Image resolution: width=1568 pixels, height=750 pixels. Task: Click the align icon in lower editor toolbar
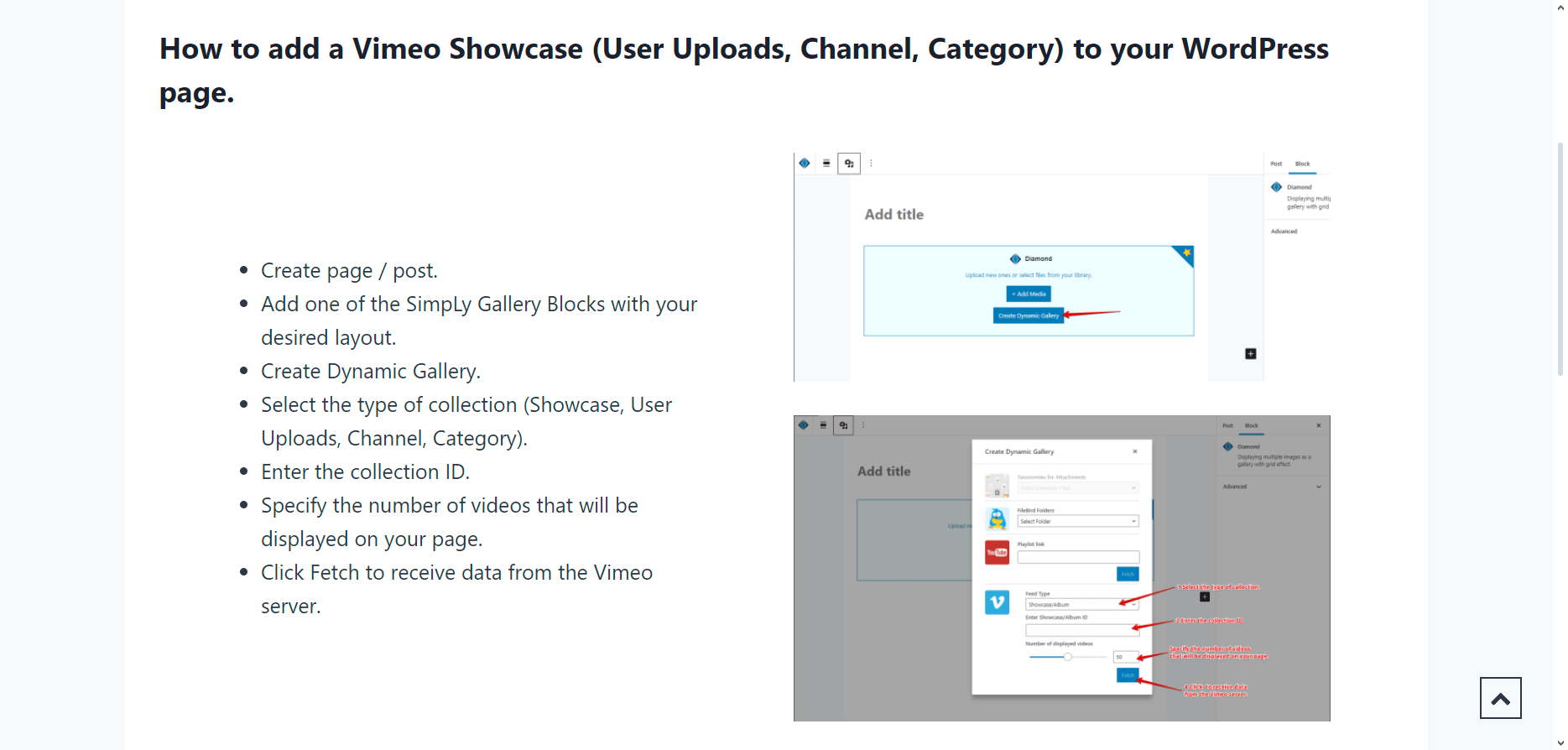tap(823, 425)
